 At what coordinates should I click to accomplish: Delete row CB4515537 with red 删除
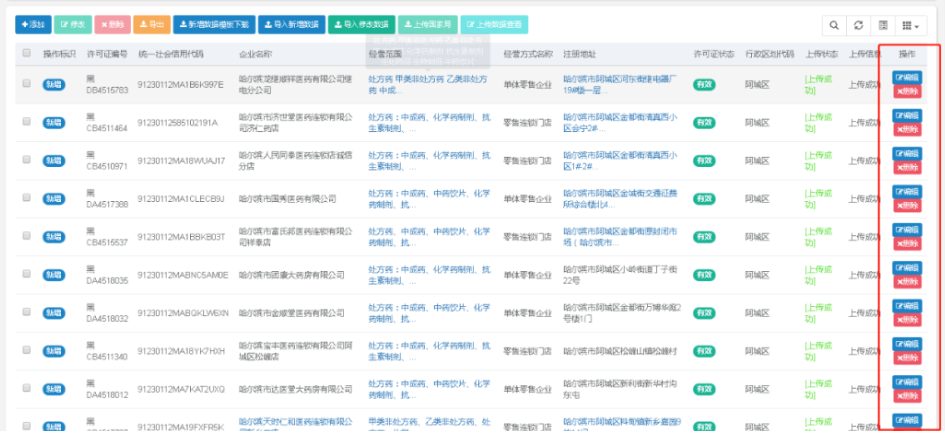pyautogui.click(x=907, y=244)
